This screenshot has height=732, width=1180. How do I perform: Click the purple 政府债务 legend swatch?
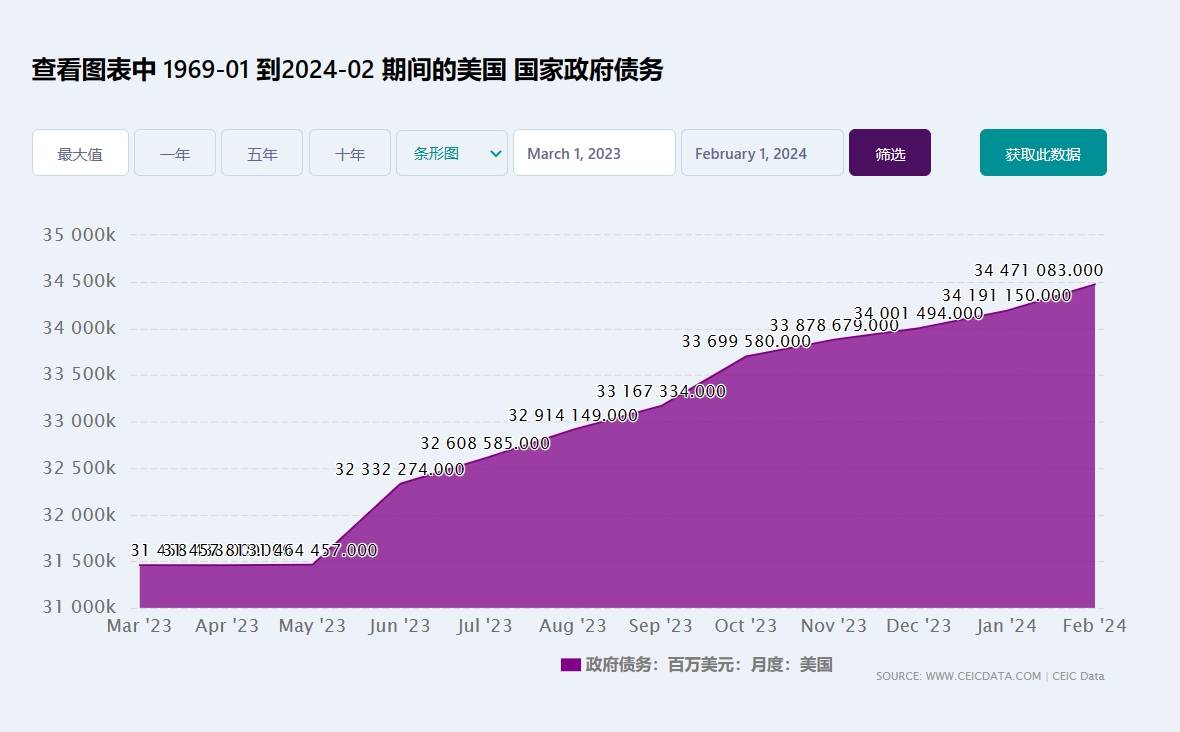click(570, 663)
